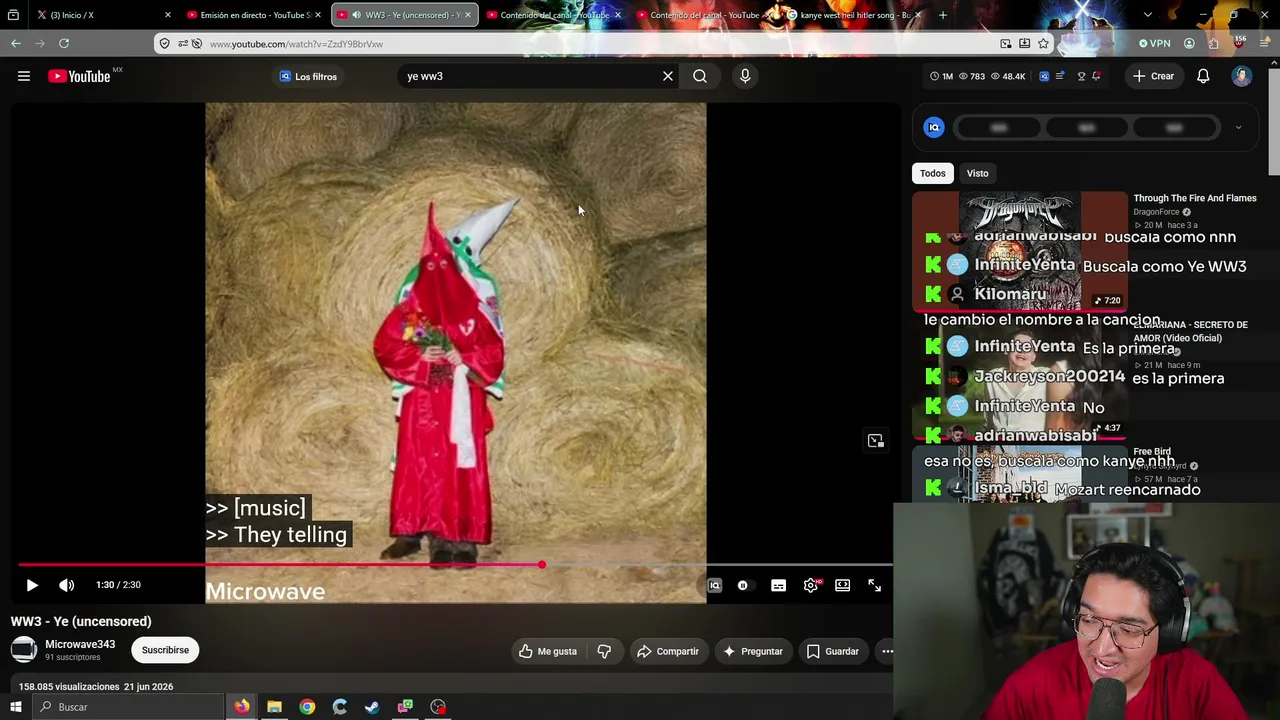1280x720 pixels.
Task: Enter fullscreen mode in the player
Action: tap(874, 585)
